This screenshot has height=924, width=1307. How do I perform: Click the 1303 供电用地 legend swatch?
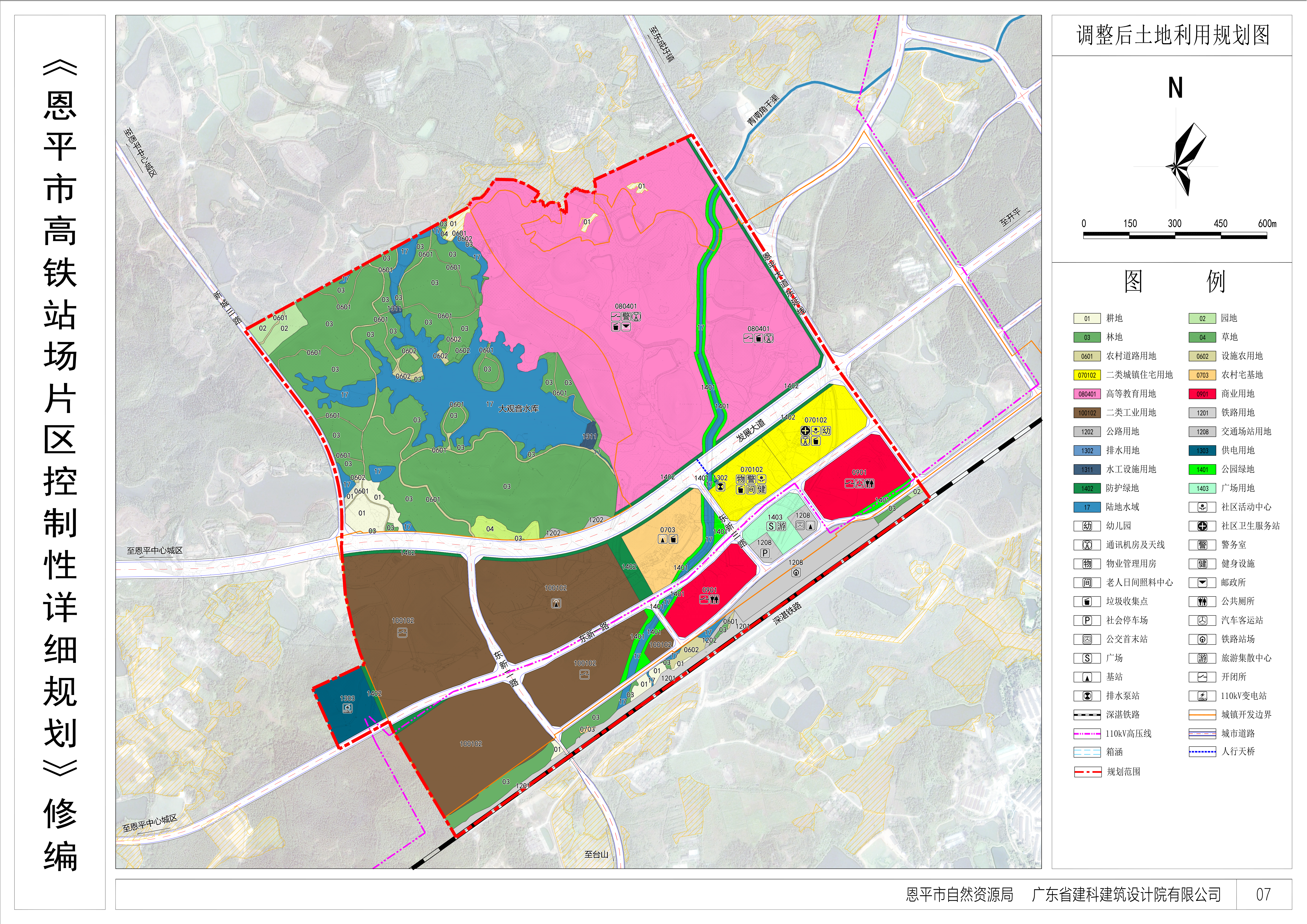click(1202, 451)
